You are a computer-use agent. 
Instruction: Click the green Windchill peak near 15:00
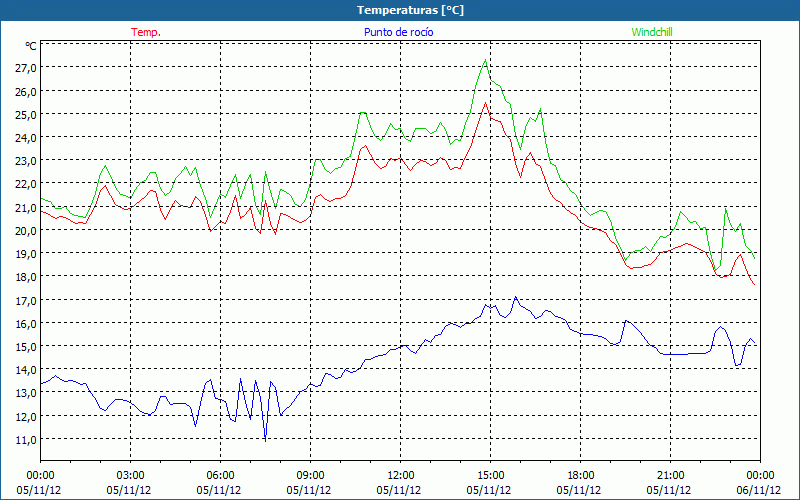tap(485, 60)
